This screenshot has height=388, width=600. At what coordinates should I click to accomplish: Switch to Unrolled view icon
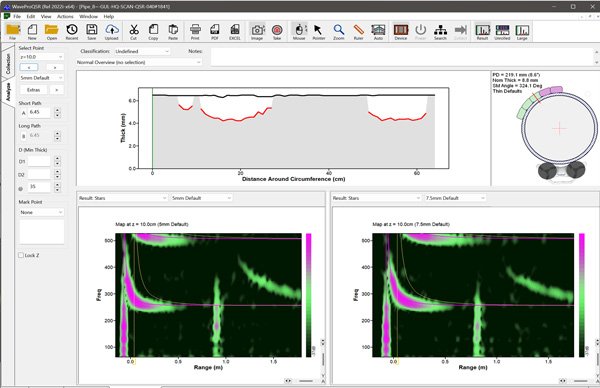502,31
